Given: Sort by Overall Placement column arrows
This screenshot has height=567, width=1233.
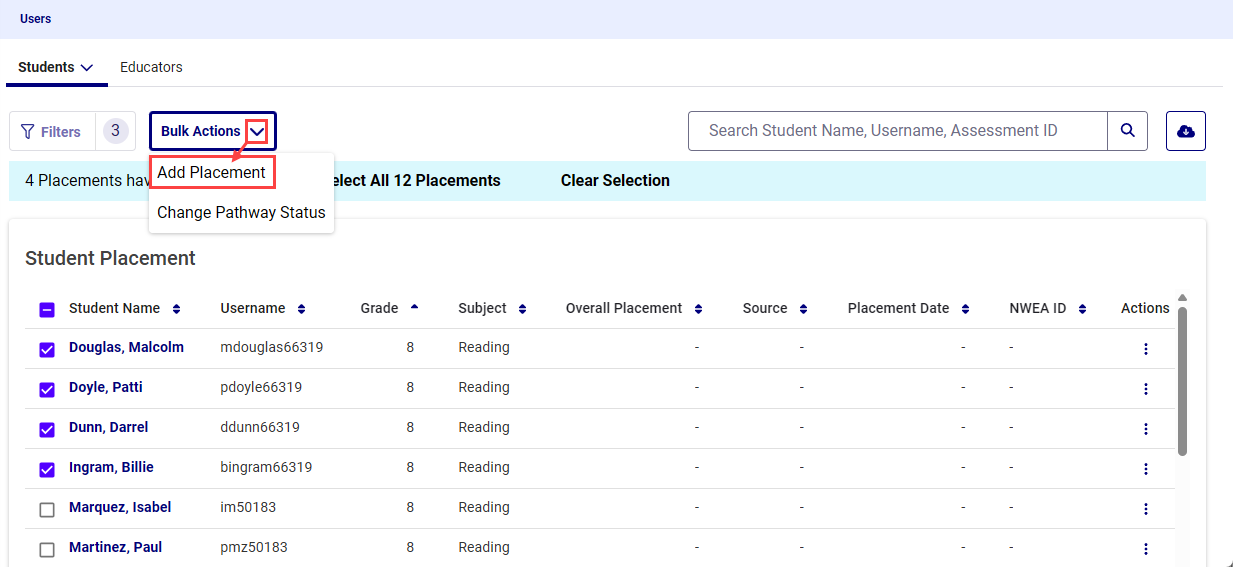Looking at the screenshot, I should pyautogui.click(x=698, y=309).
